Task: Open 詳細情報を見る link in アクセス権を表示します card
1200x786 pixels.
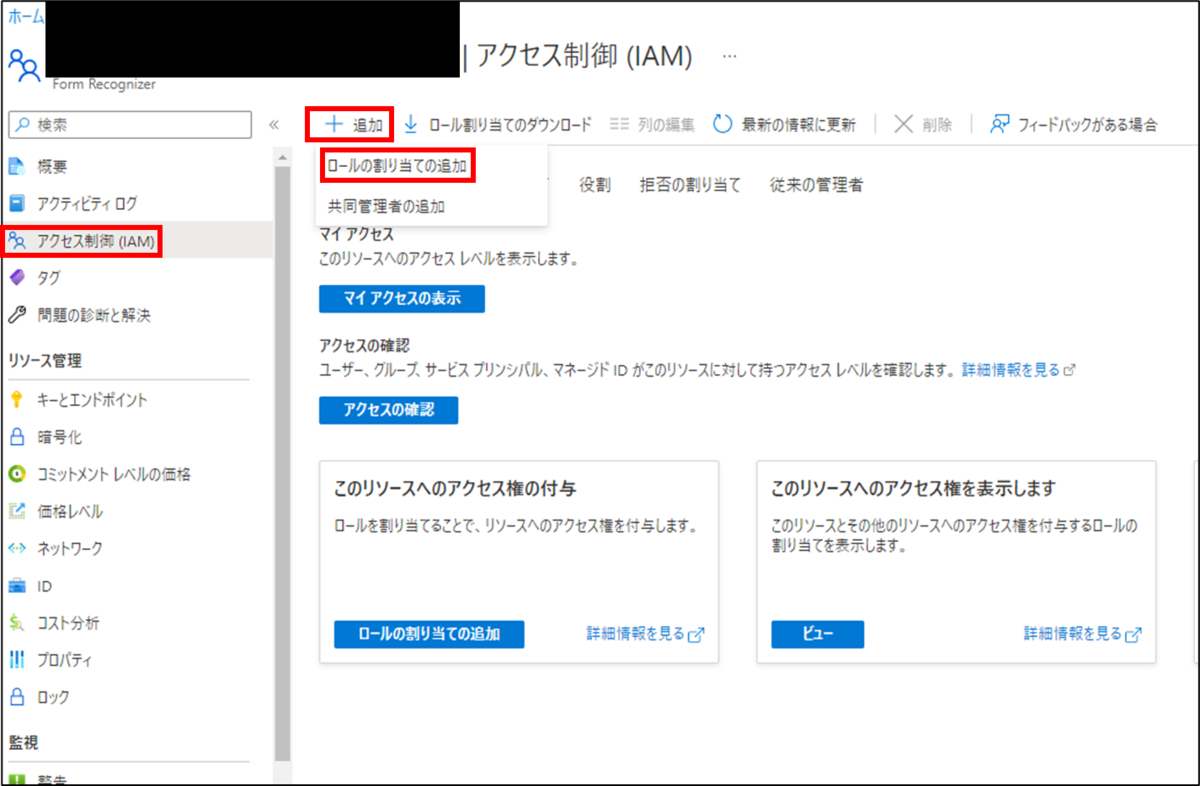Action: (x=1083, y=634)
